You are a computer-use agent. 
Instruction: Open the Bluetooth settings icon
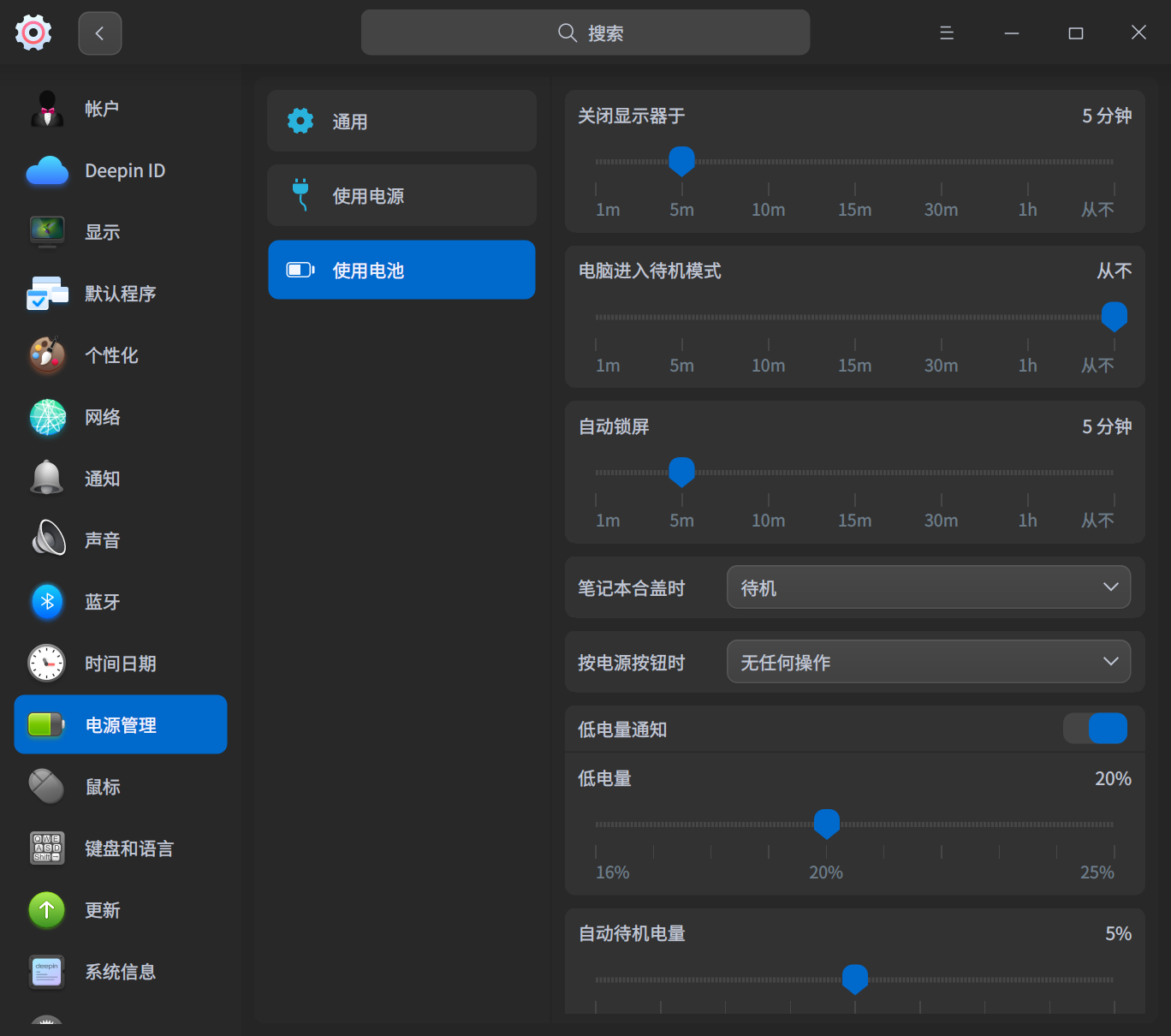pyautogui.click(x=47, y=602)
